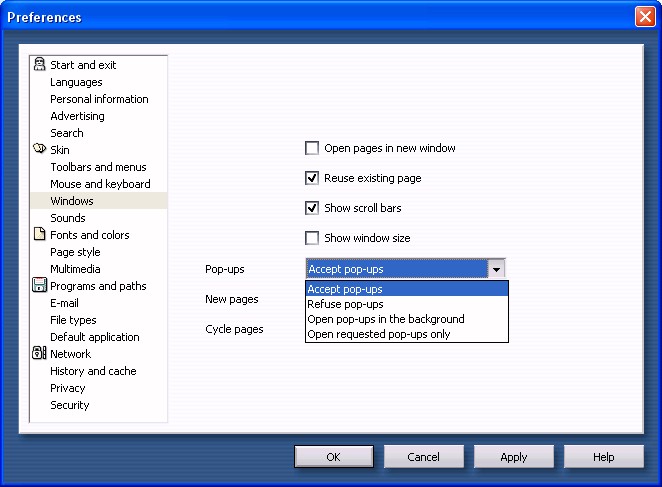Click the Apply button

pos(514,457)
